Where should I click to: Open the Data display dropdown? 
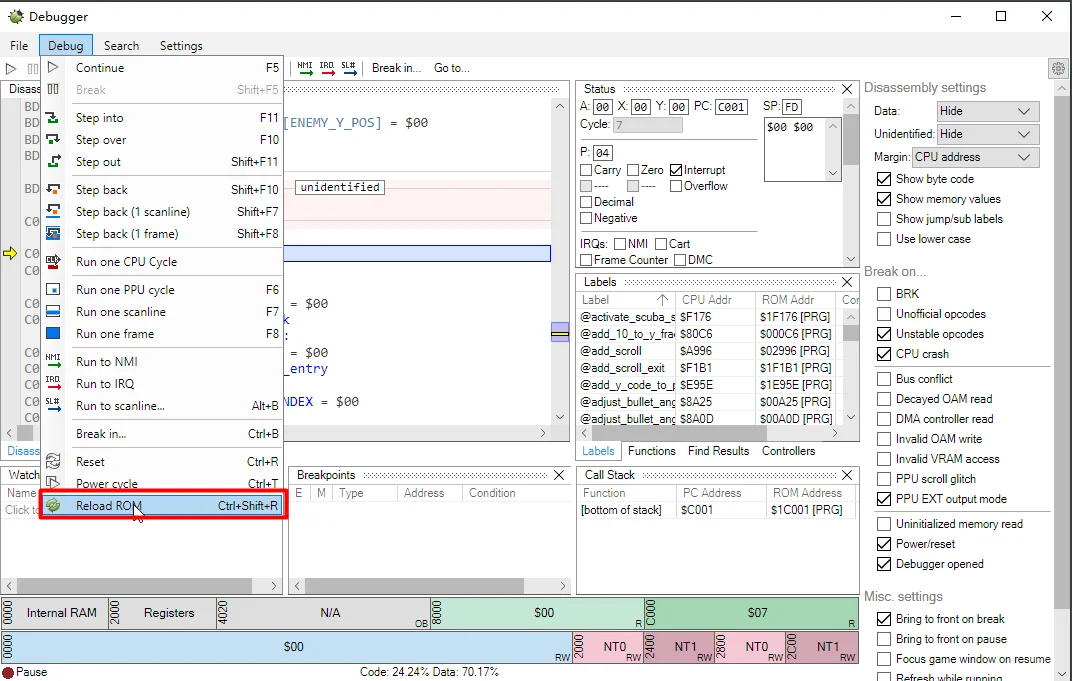coord(989,111)
